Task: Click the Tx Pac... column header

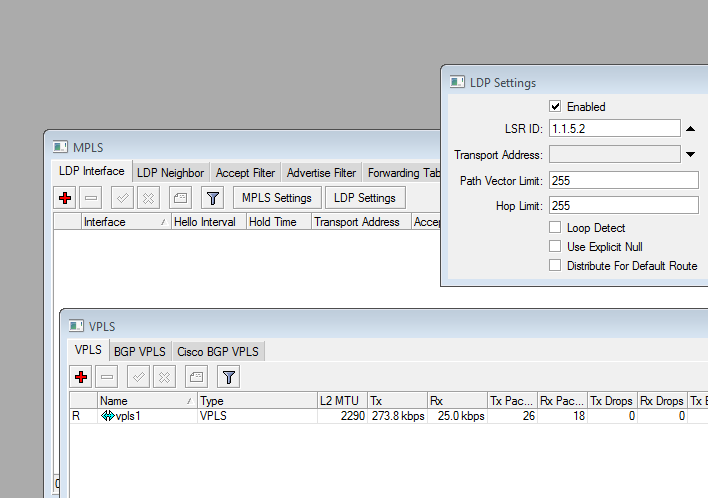Action: (x=512, y=400)
